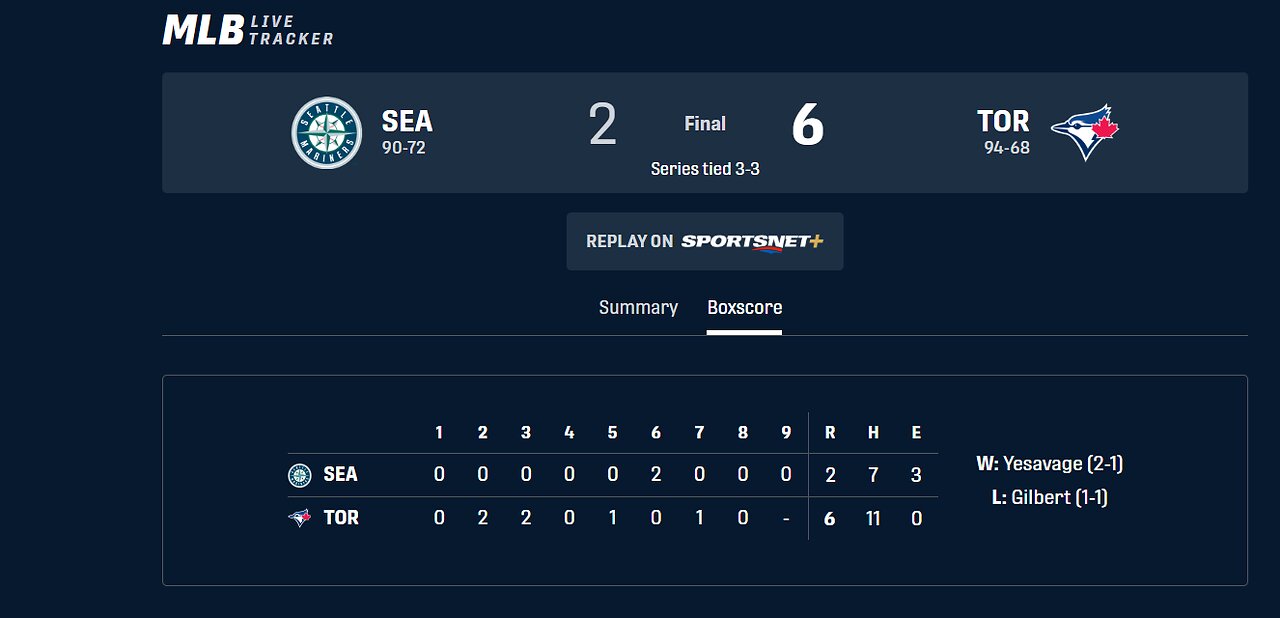1280x618 pixels.
Task: Click the small Mariners logo in linescore
Action: click(299, 475)
